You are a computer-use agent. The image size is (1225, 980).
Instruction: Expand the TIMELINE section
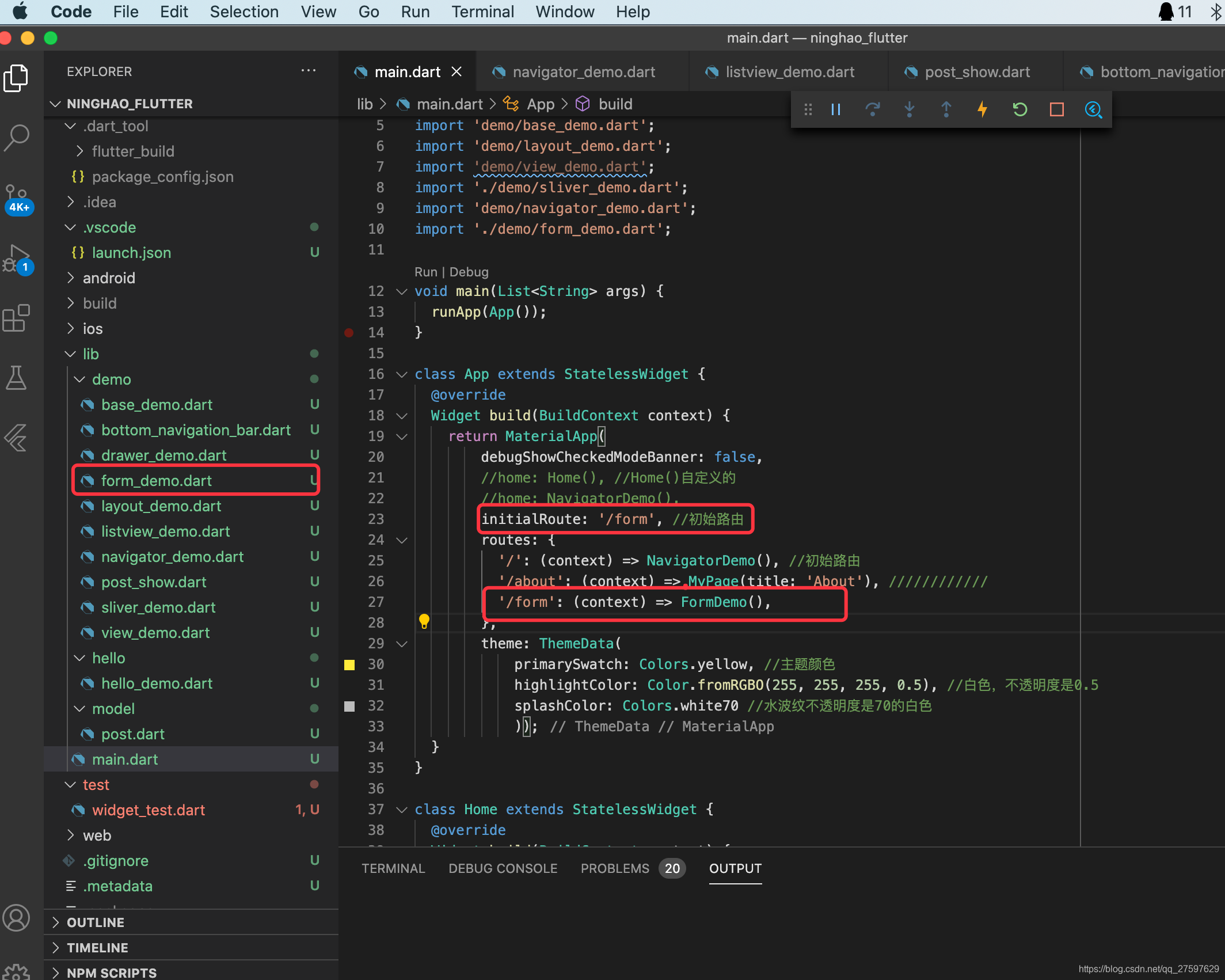pos(56,948)
